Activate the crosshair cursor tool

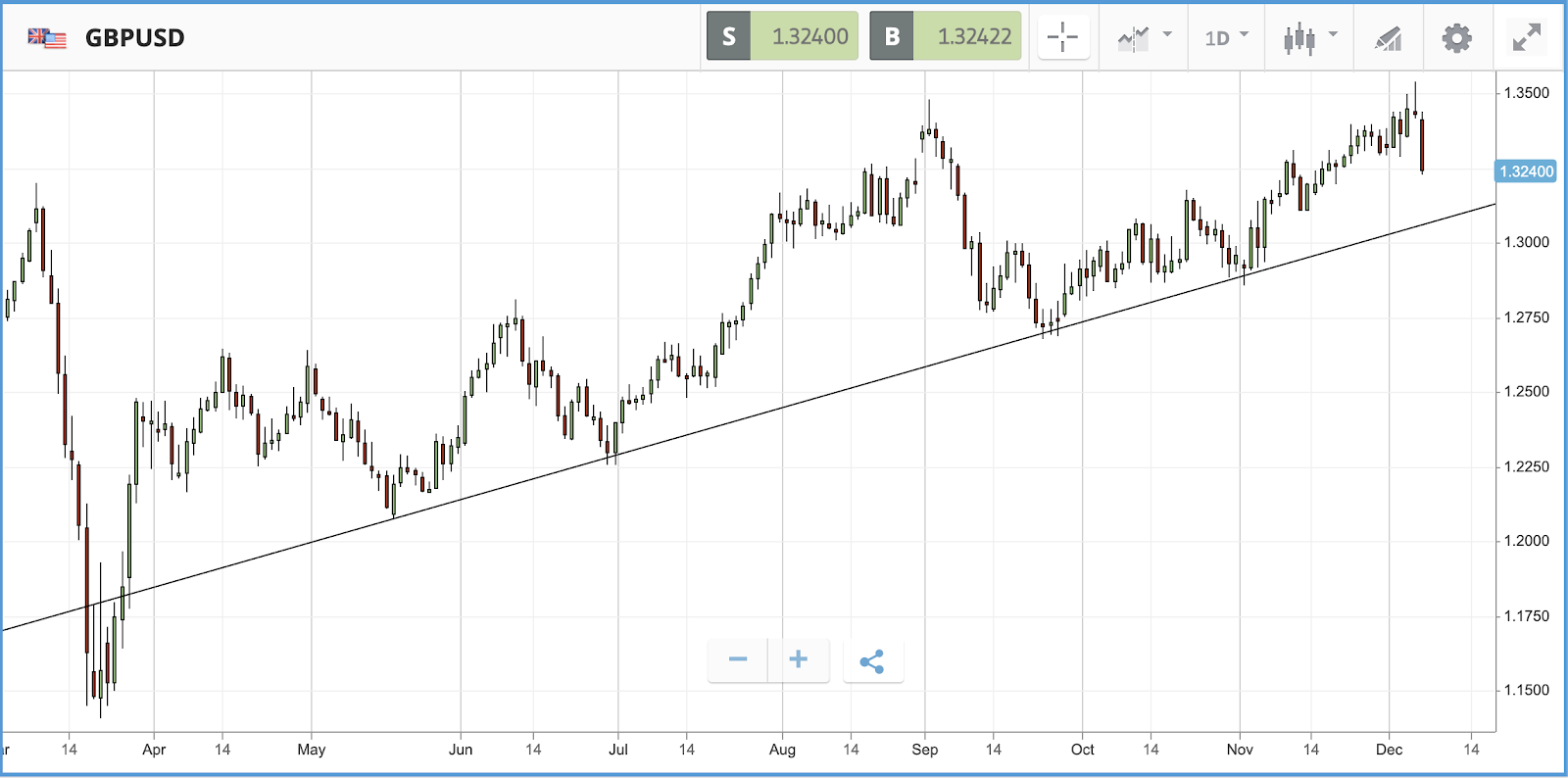[x=1063, y=38]
